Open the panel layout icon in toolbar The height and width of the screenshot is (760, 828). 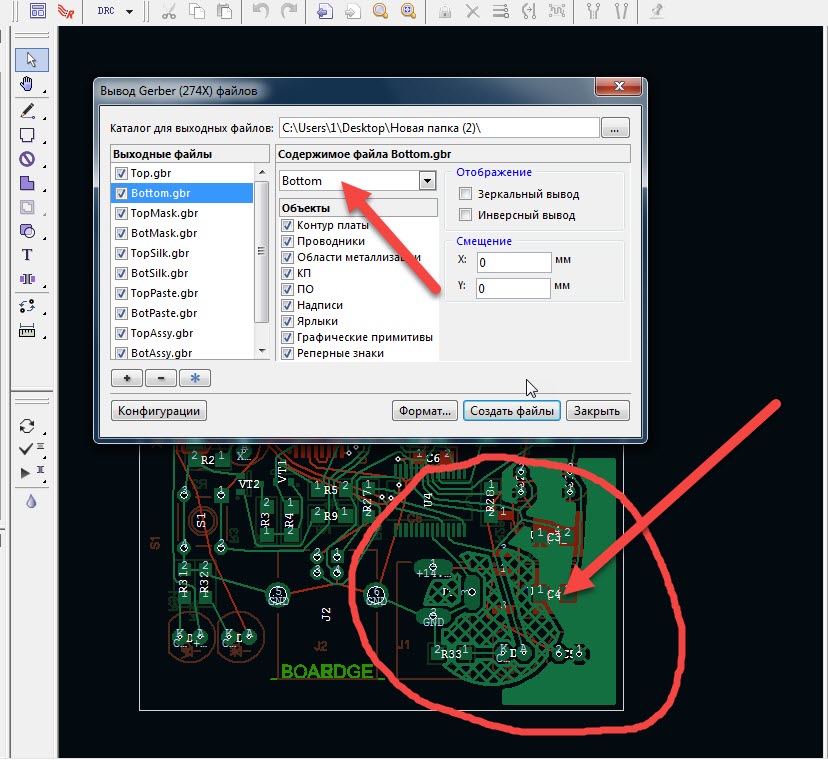point(37,11)
